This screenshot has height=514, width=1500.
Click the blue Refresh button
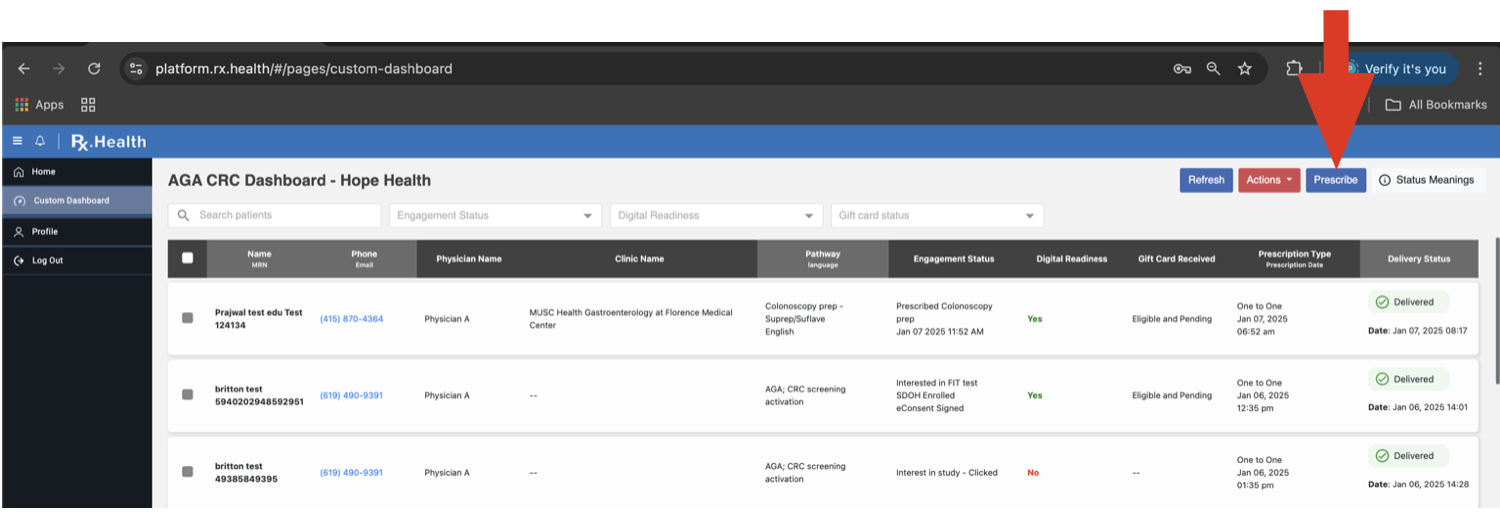click(x=1206, y=180)
